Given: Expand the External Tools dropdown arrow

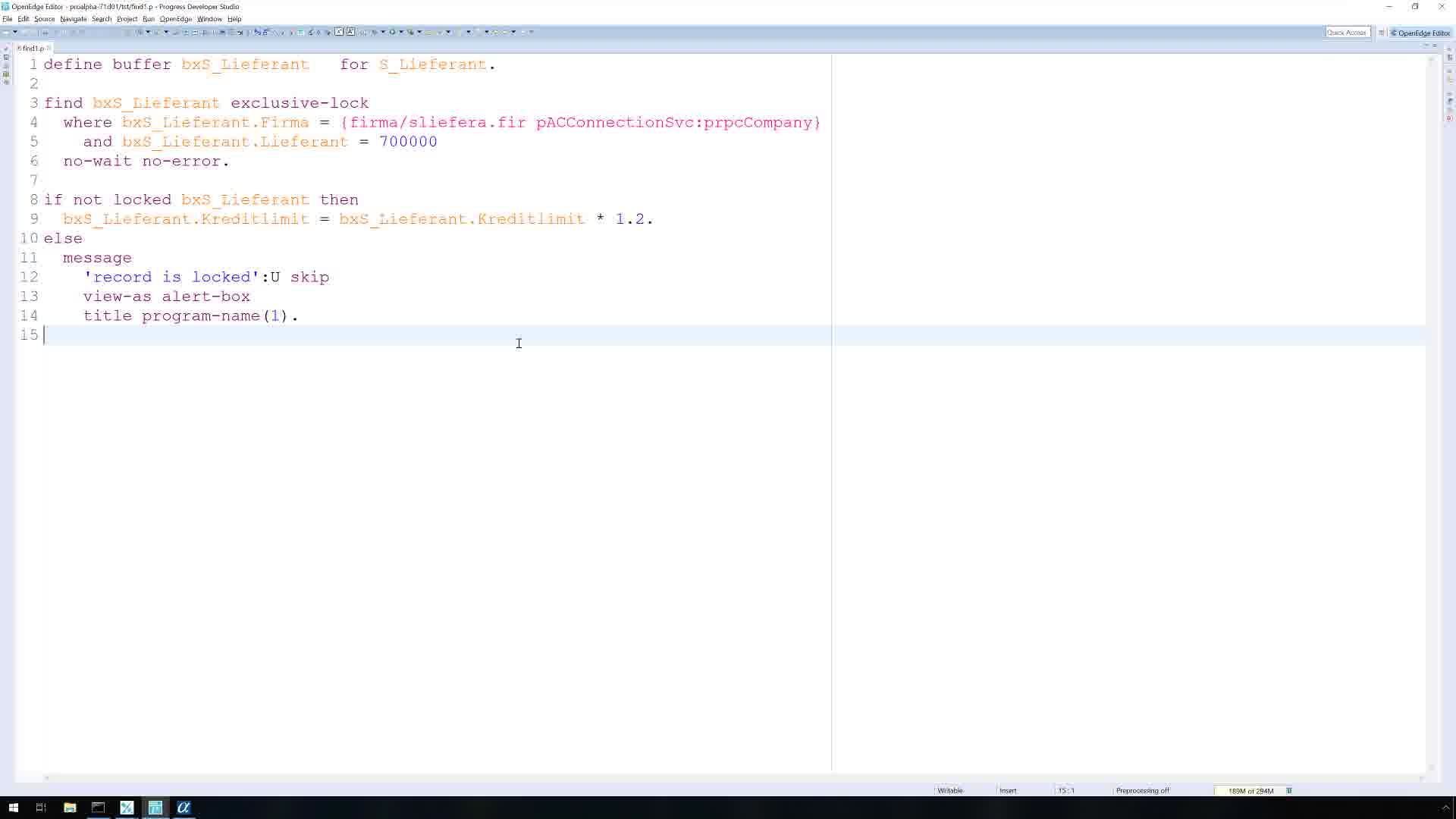Looking at the screenshot, I should pyautogui.click(x=419, y=32).
